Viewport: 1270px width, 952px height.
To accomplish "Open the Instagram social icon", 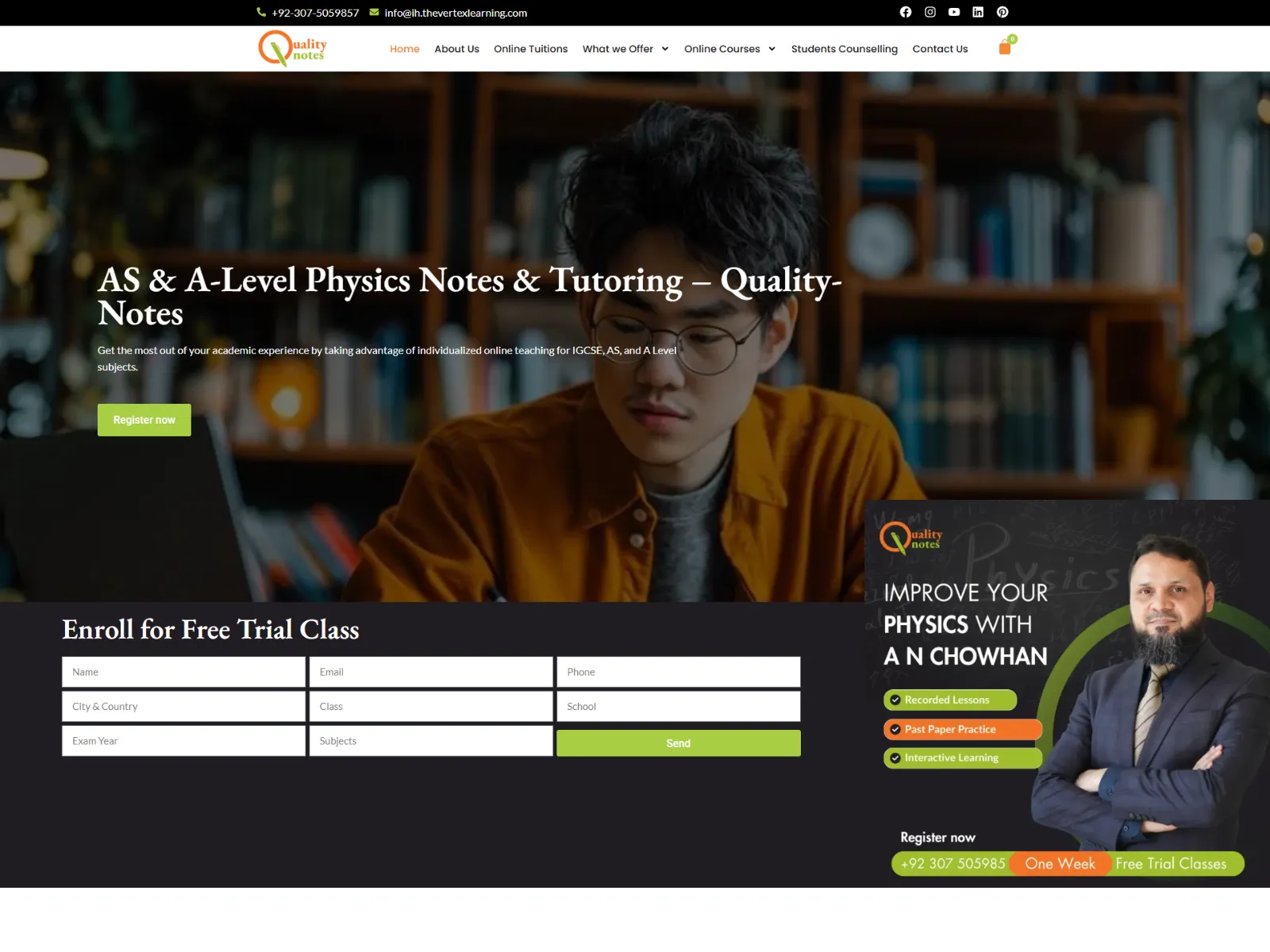I will tap(930, 12).
